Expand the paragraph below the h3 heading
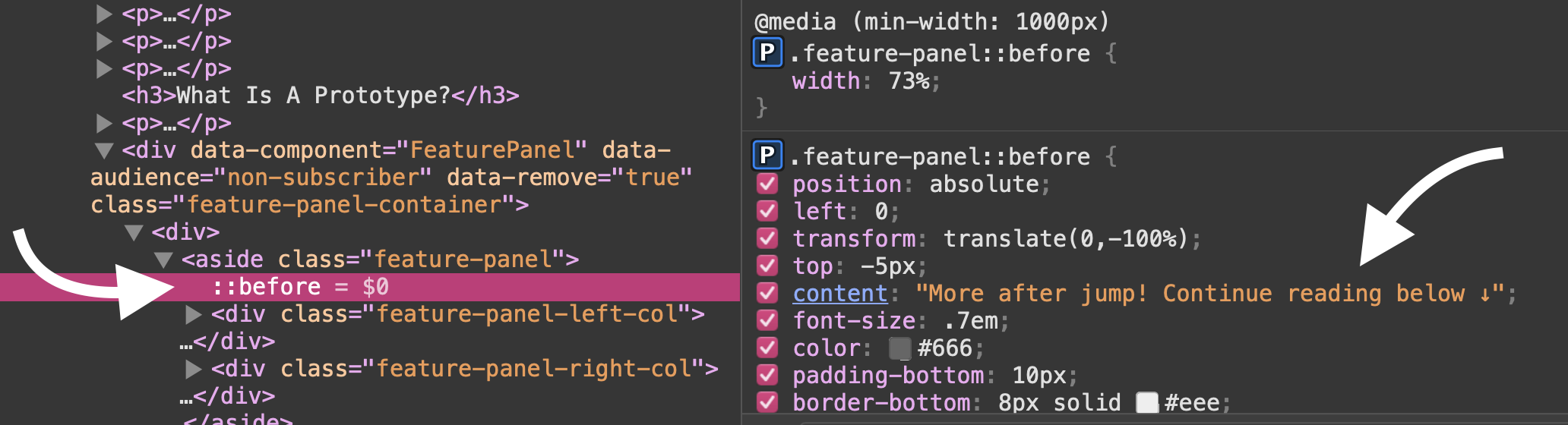The height and width of the screenshot is (425, 1568). (x=105, y=123)
